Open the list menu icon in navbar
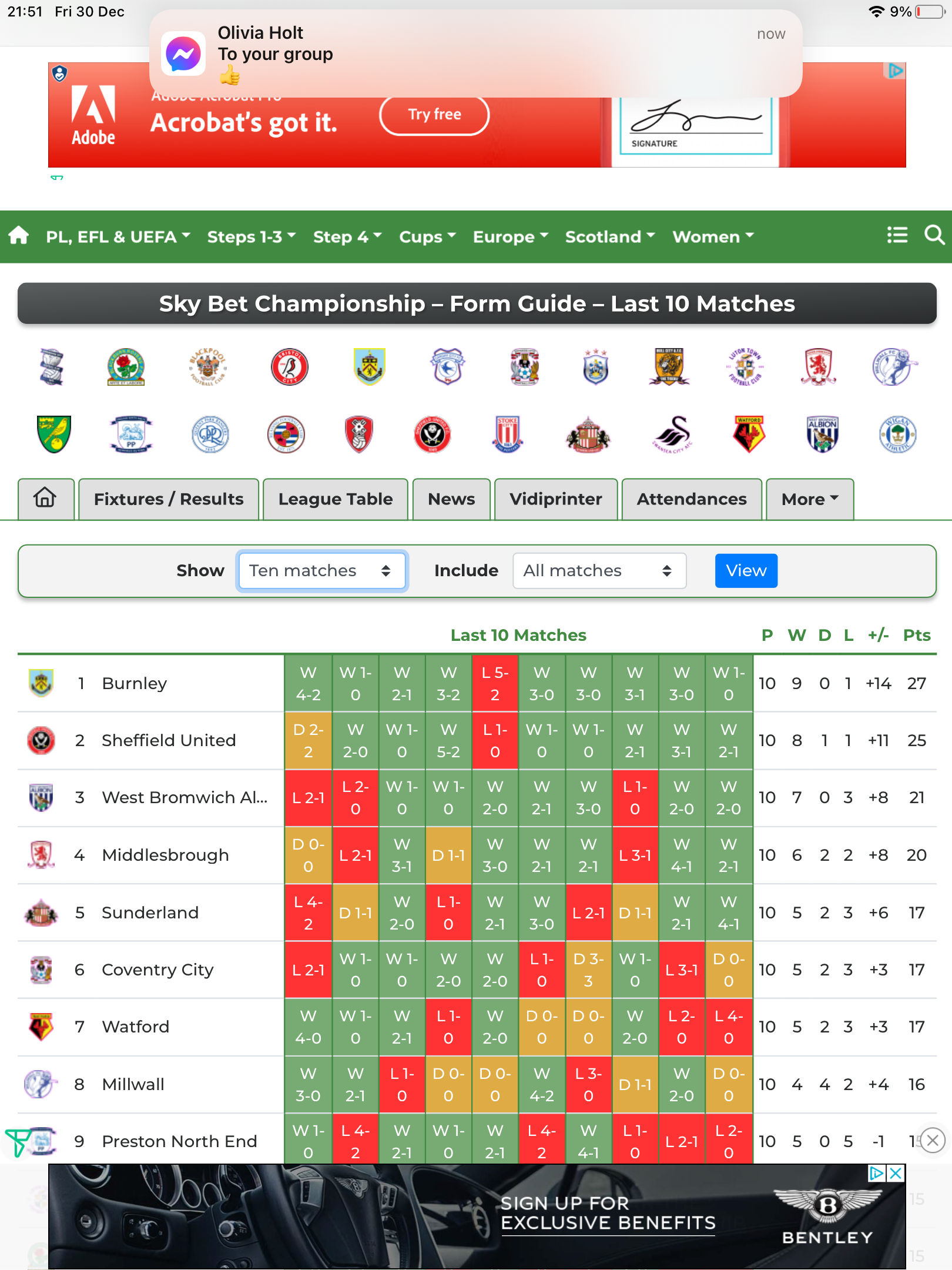 pos(897,236)
